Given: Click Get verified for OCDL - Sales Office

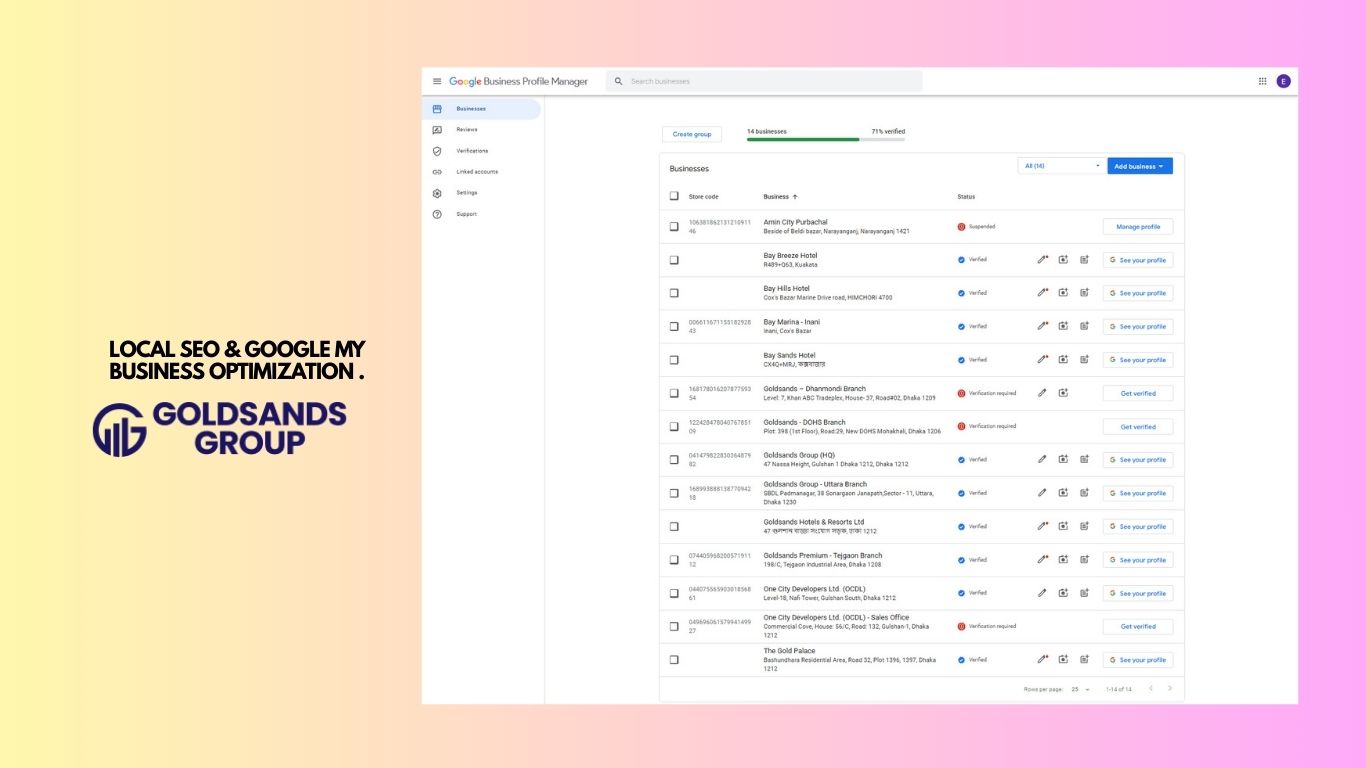Looking at the screenshot, I should (1138, 627).
